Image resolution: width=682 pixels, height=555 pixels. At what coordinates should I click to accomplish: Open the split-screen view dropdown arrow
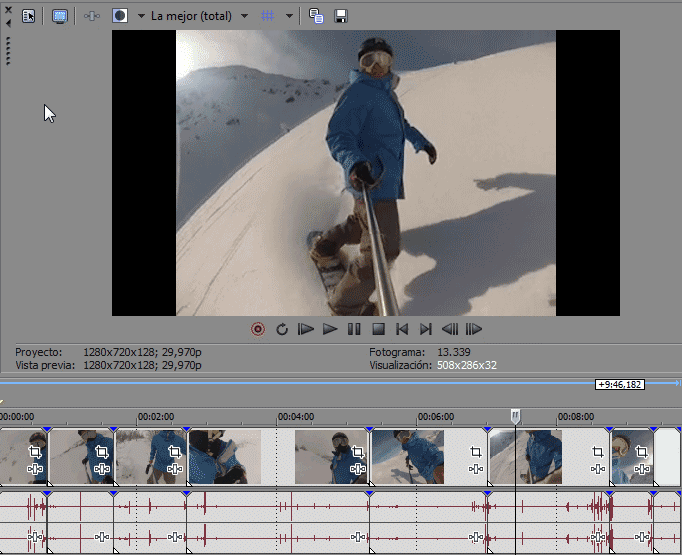coord(141,16)
